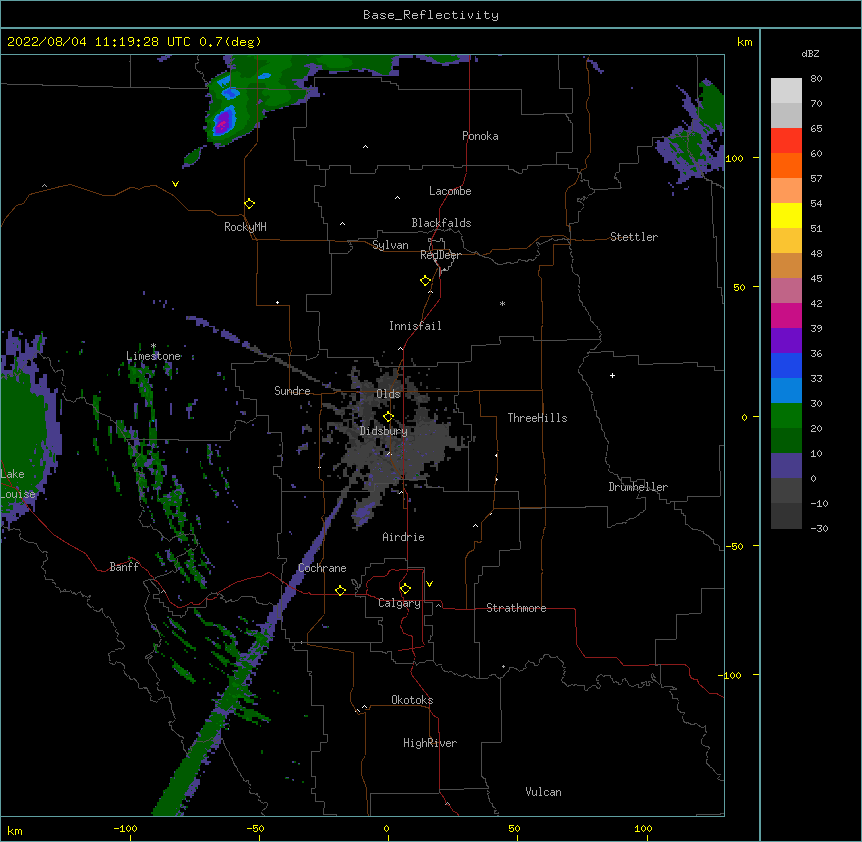The height and width of the screenshot is (842, 862).
Task: Select the yellow diamond marker between Olds and Didsbury
Action: pos(388,417)
